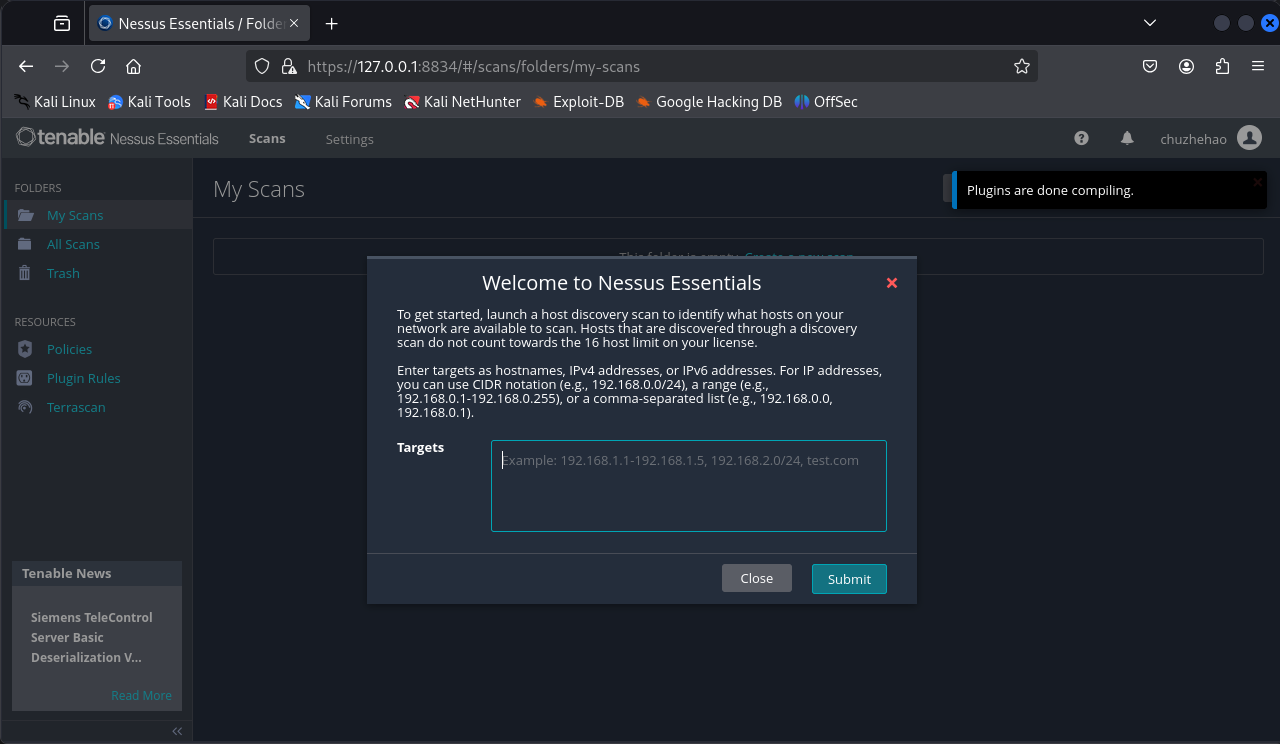Open Firefox account icon
The image size is (1280, 744).
pyautogui.click(x=1186, y=66)
